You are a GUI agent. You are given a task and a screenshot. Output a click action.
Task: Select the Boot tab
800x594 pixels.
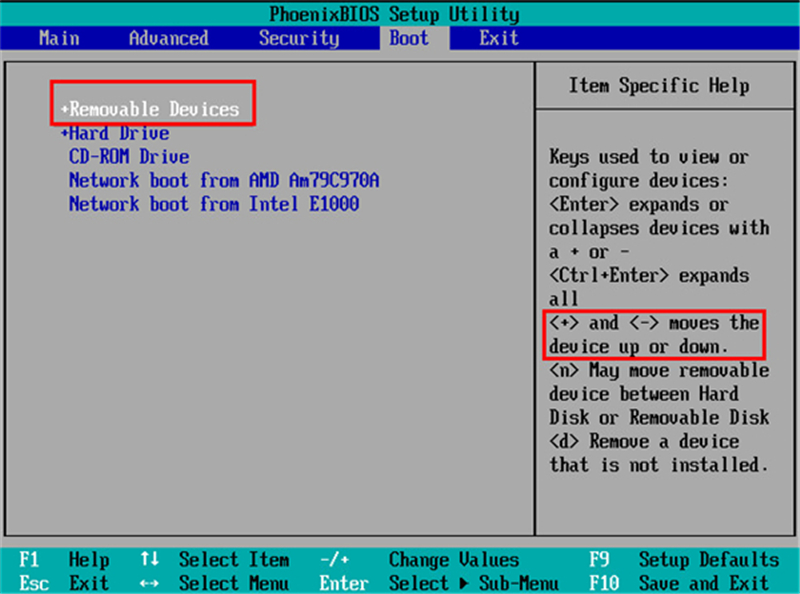[408, 38]
